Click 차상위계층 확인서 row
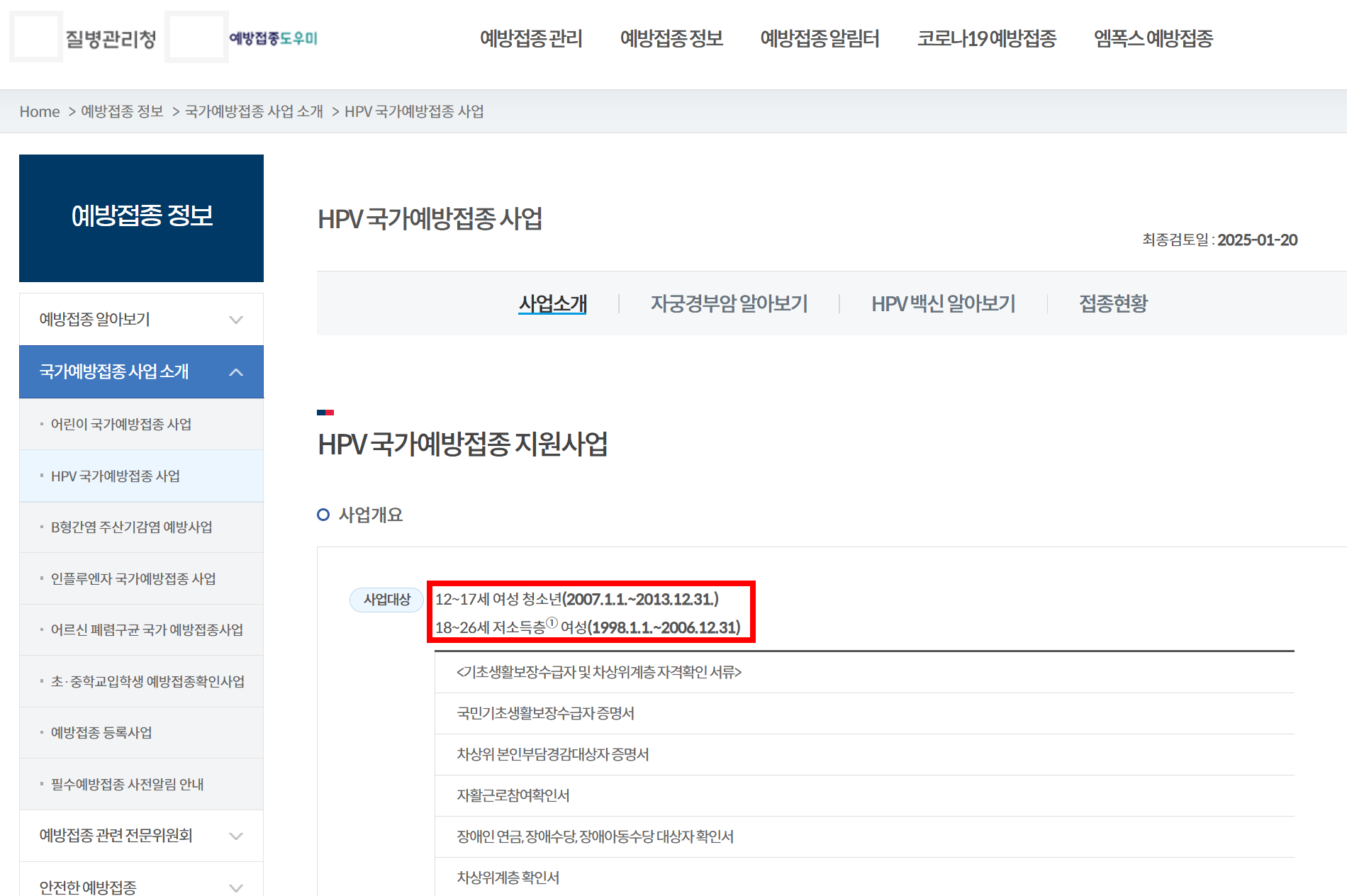Screen dimensions: 1347x896 [864, 877]
